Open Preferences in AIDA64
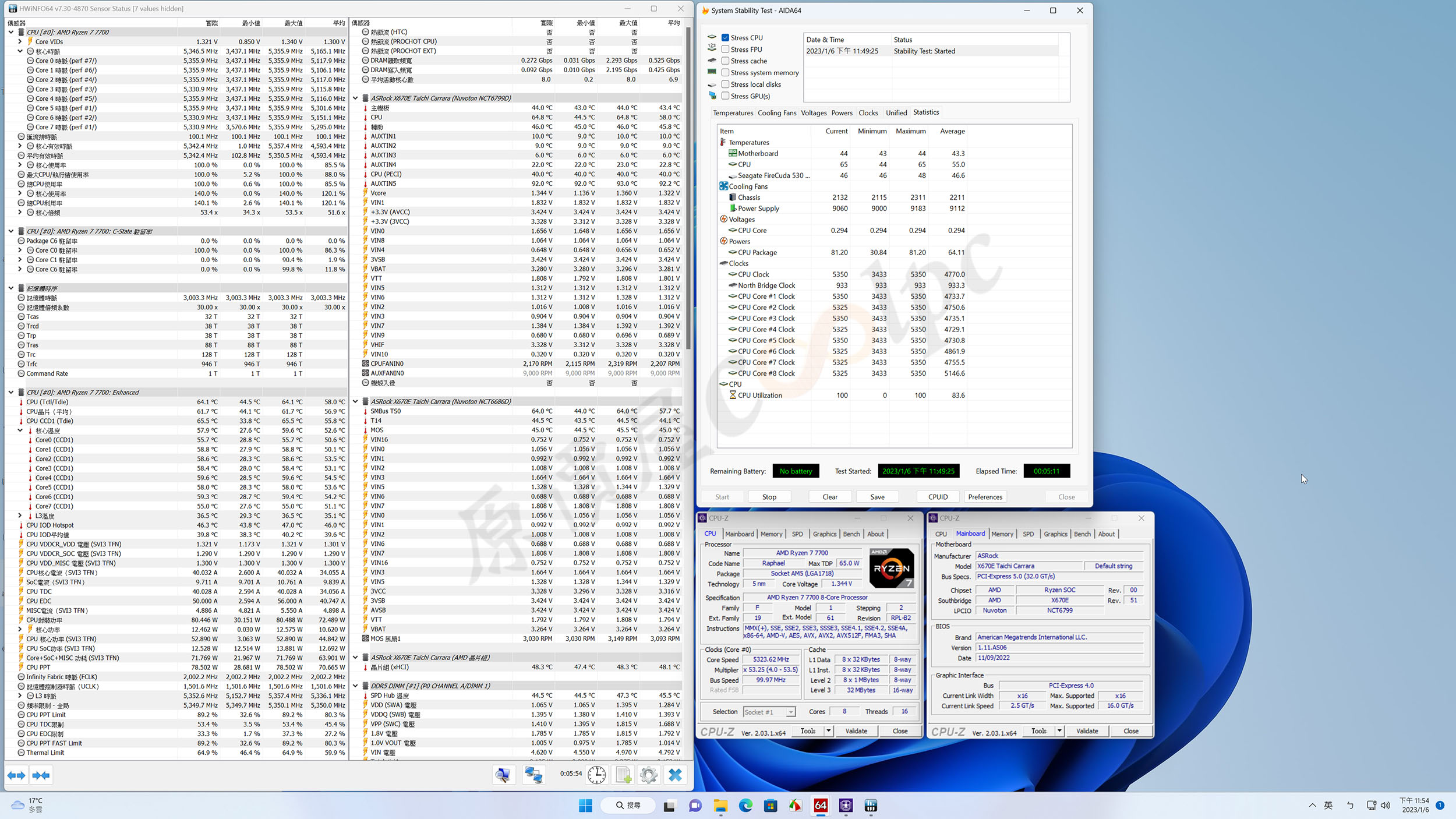This screenshot has height=819, width=1456. 985,497
